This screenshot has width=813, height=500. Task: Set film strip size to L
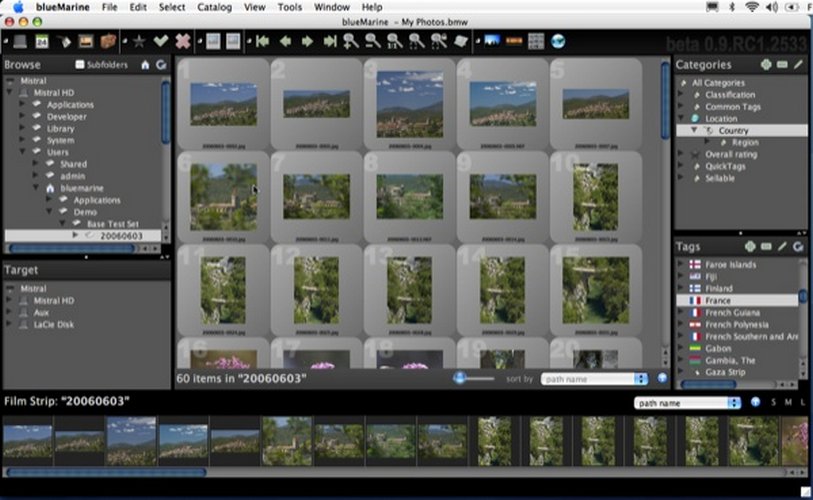tap(803, 403)
